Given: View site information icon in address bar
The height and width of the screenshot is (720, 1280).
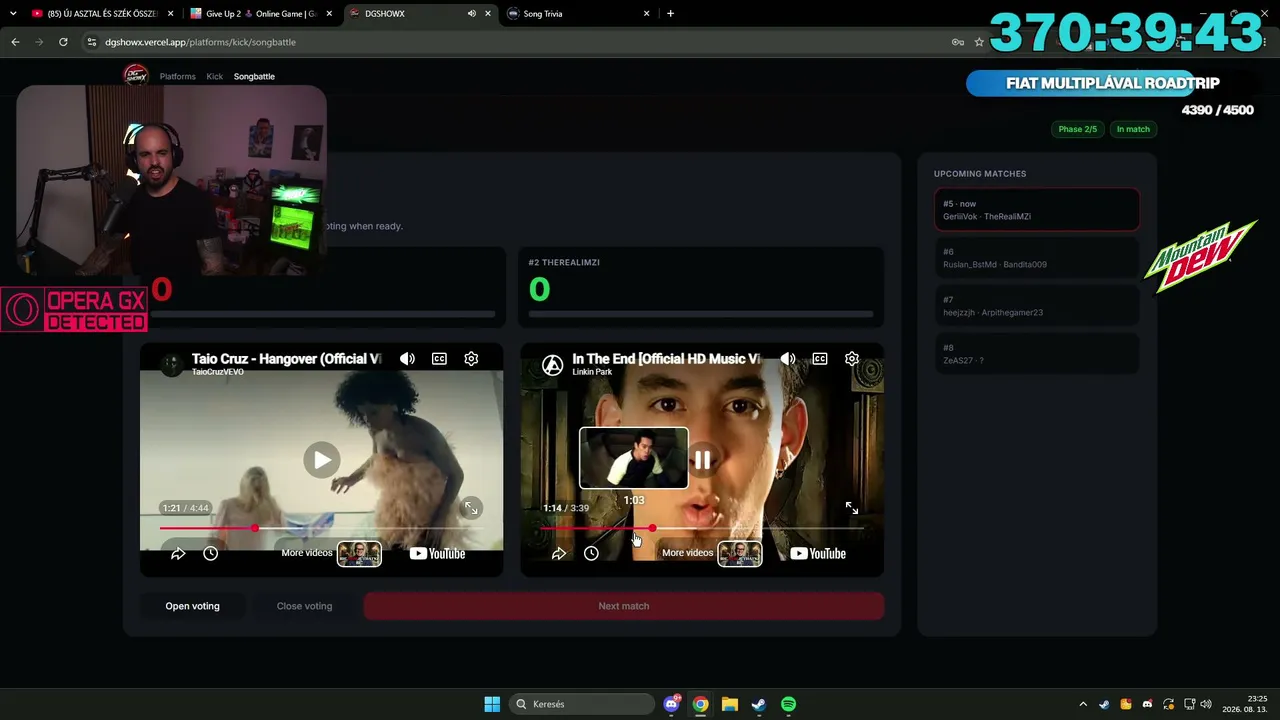Looking at the screenshot, I should pos(92,42).
